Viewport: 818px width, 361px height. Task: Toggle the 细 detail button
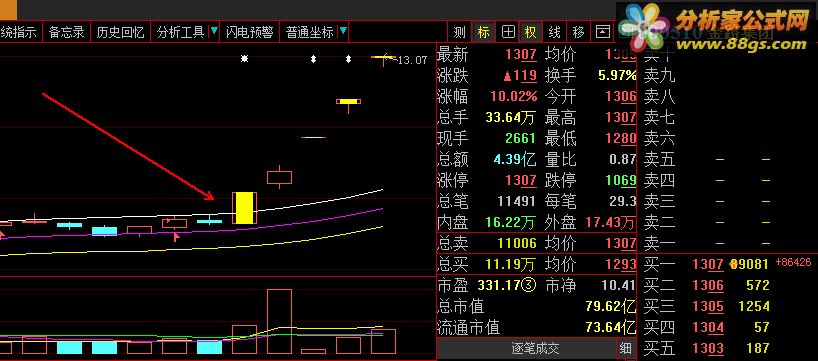pos(625,348)
